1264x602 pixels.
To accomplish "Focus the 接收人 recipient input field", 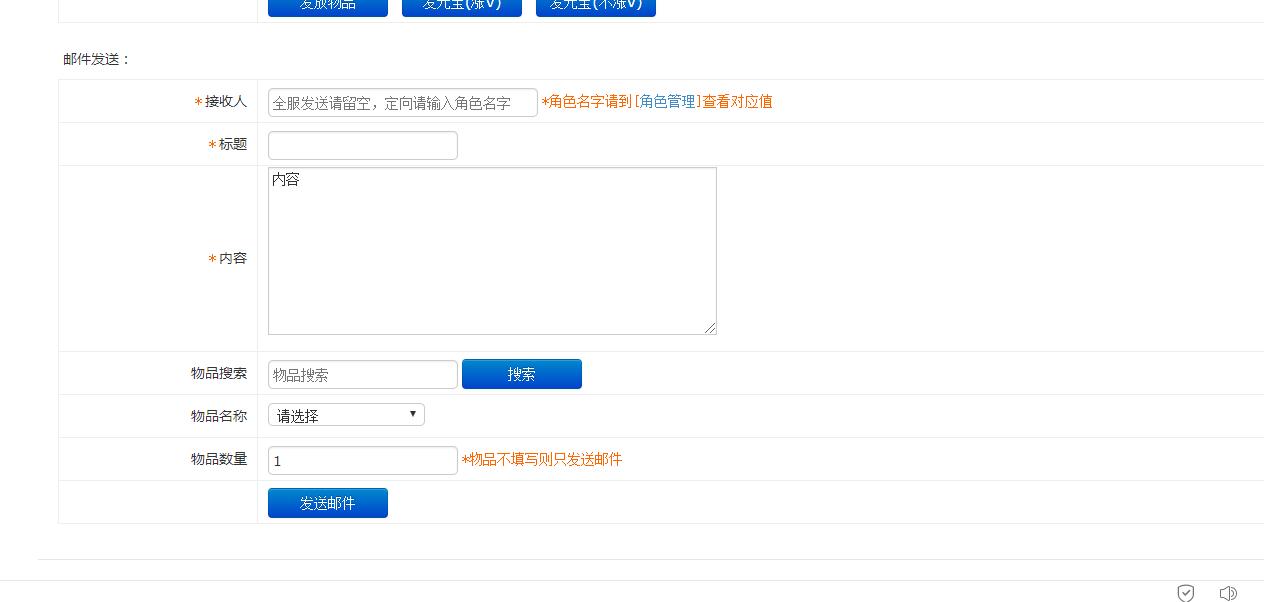I will 402,103.
